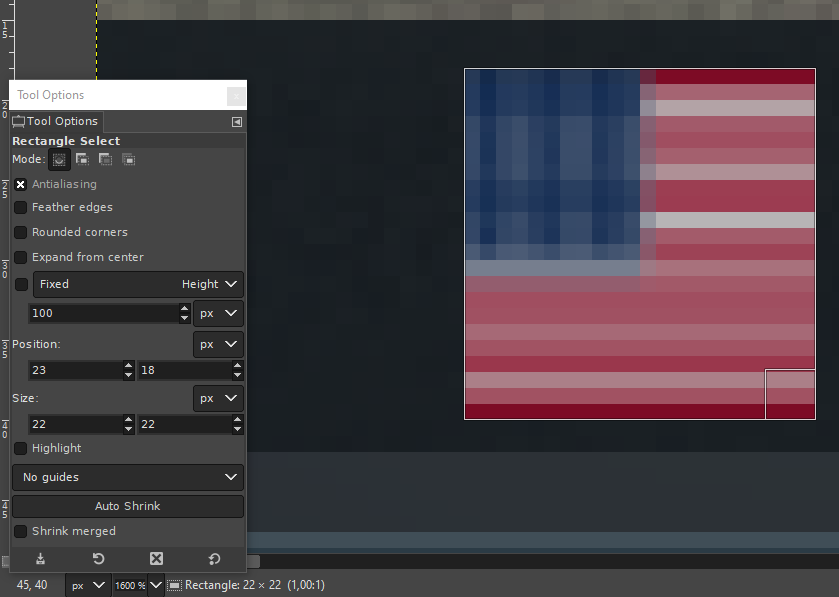The width and height of the screenshot is (839, 597).
Task: Click the zoom field showing 1600%
Action: tap(130, 585)
